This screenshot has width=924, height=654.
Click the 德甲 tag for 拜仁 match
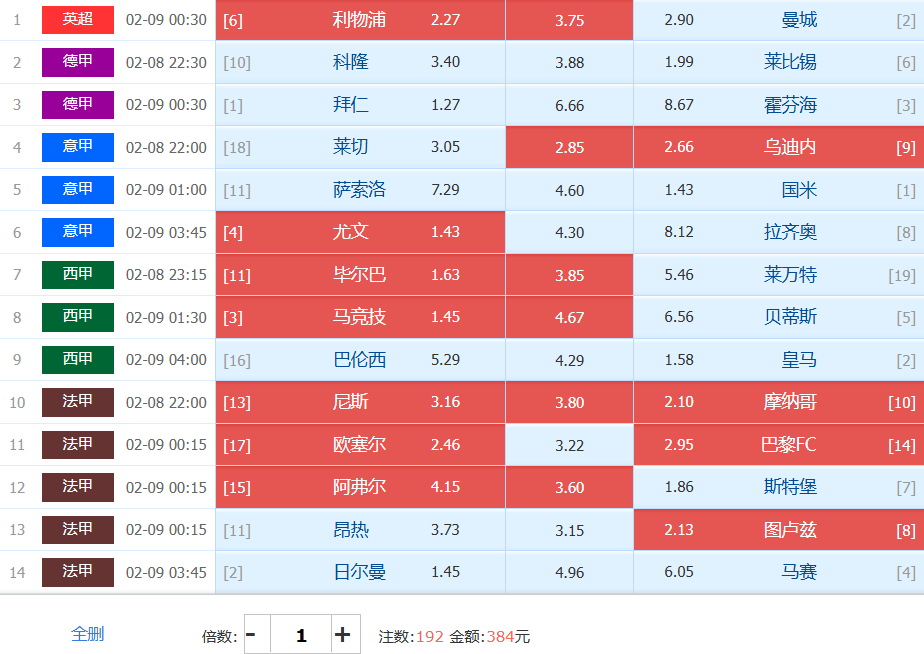(78, 105)
